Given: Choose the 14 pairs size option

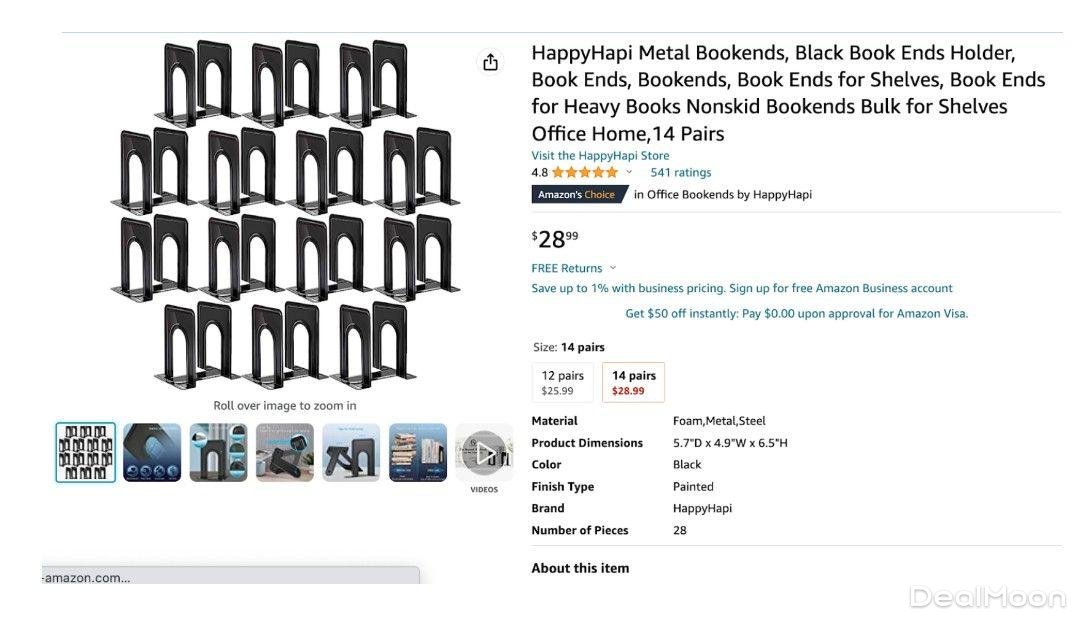Looking at the screenshot, I should 634,383.
